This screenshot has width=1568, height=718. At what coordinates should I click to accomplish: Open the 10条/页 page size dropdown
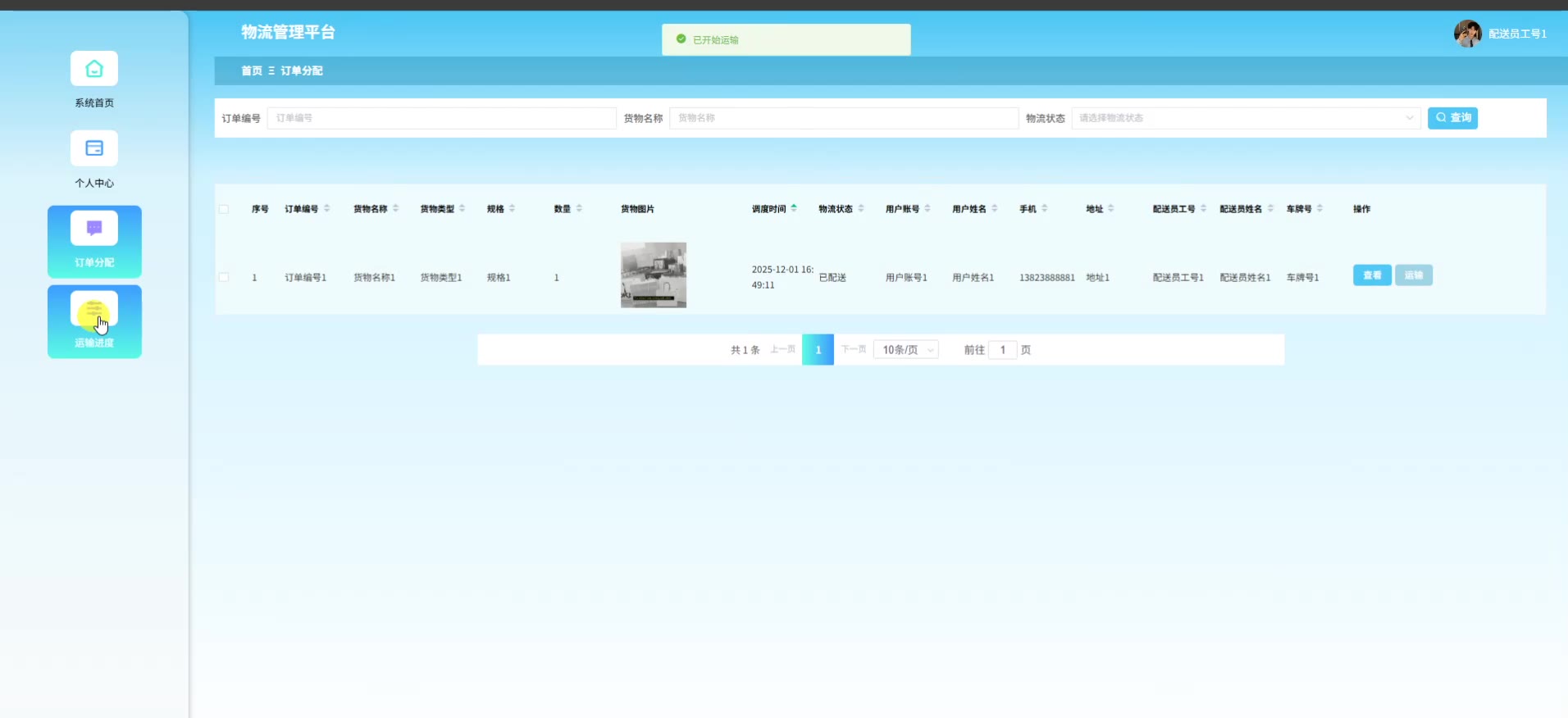pyautogui.click(x=906, y=350)
